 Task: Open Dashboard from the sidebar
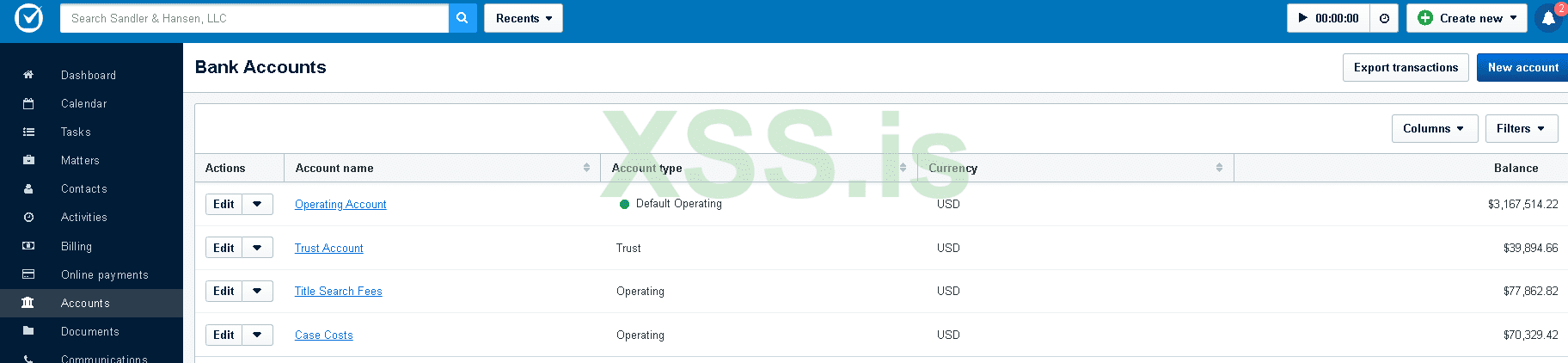click(x=88, y=75)
